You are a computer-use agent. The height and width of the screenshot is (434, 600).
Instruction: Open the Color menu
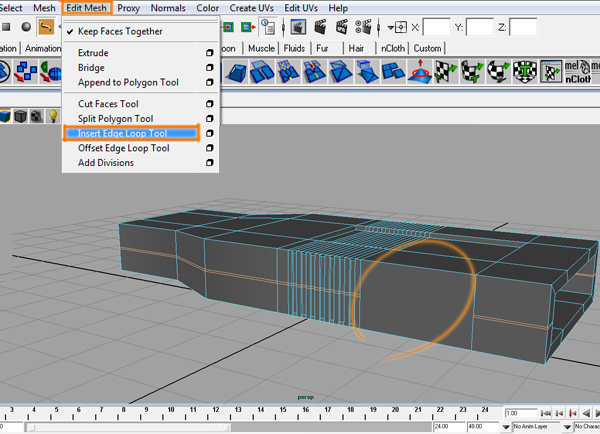point(207,8)
